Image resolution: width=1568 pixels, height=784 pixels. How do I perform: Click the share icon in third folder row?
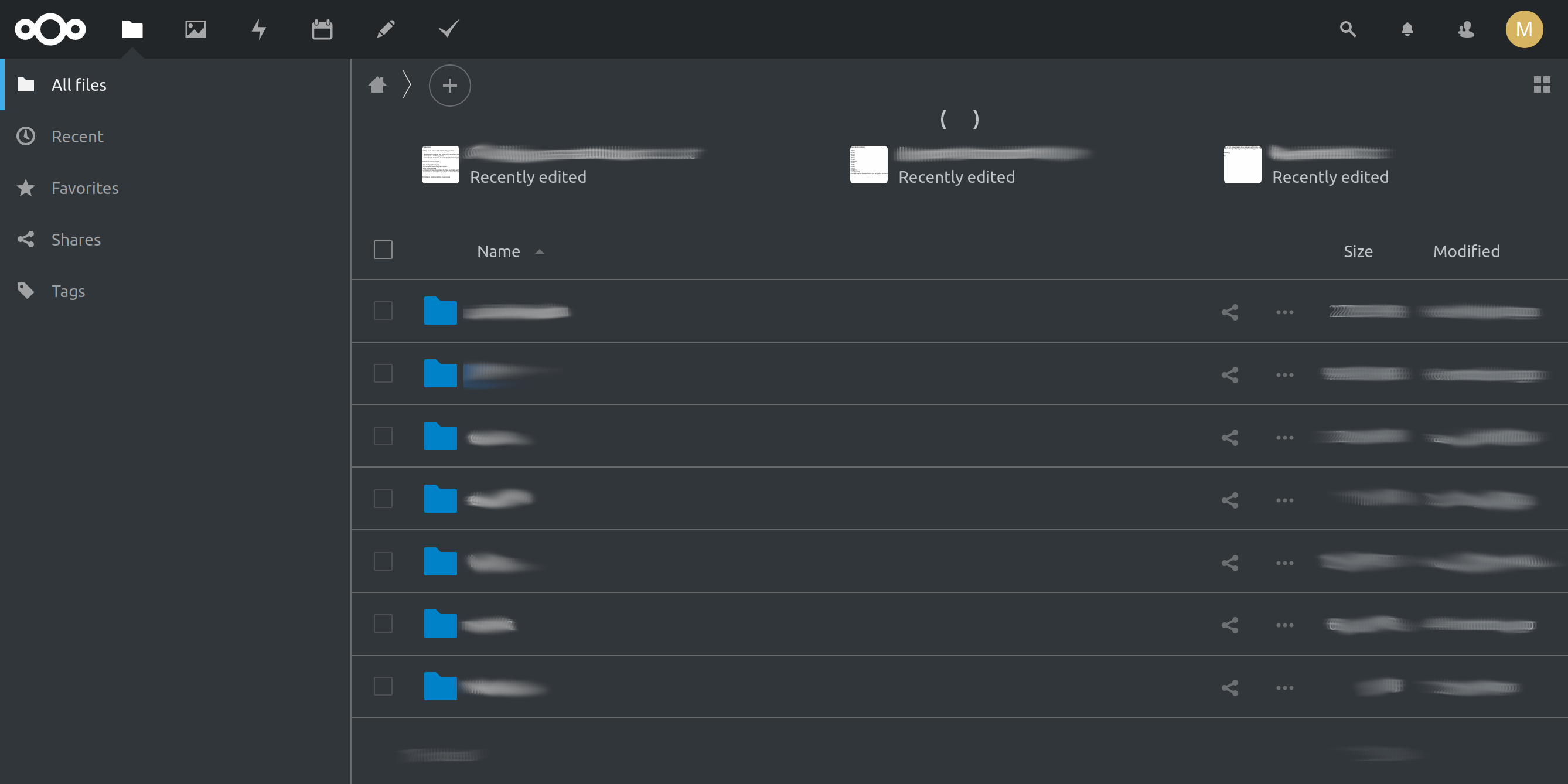[1229, 438]
